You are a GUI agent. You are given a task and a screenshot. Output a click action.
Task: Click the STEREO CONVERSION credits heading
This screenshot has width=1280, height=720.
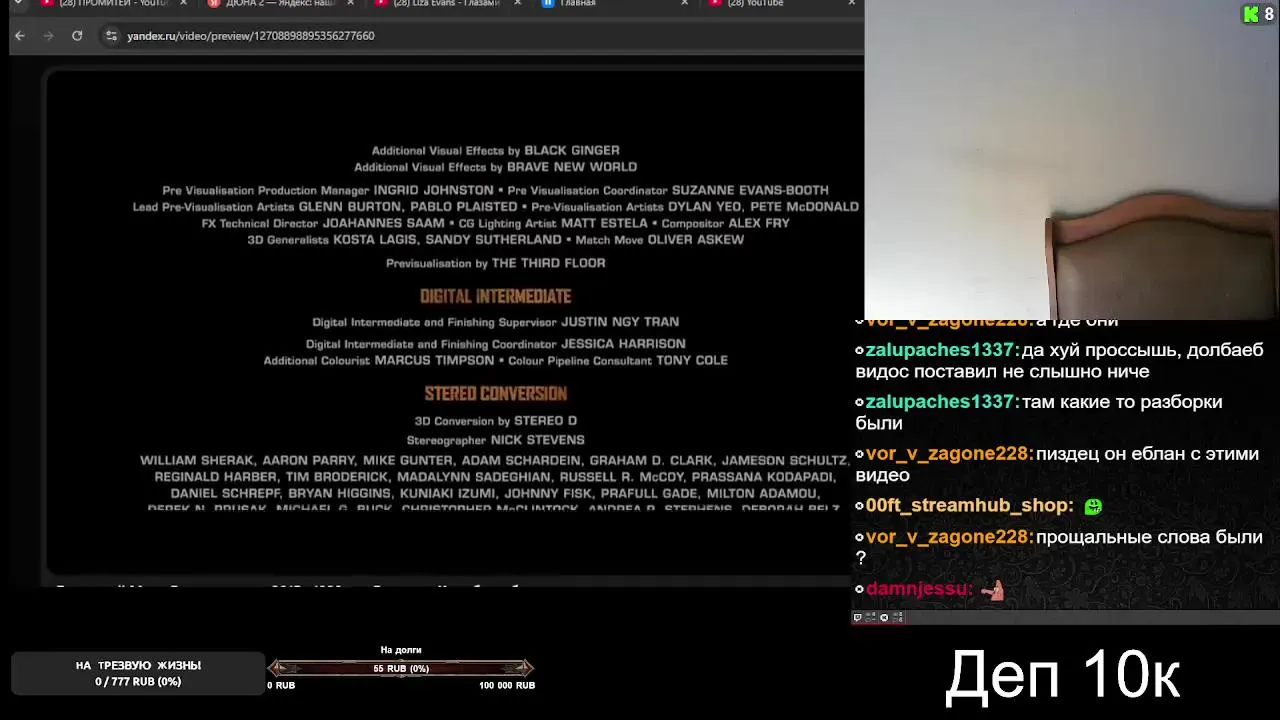(x=496, y=394)
